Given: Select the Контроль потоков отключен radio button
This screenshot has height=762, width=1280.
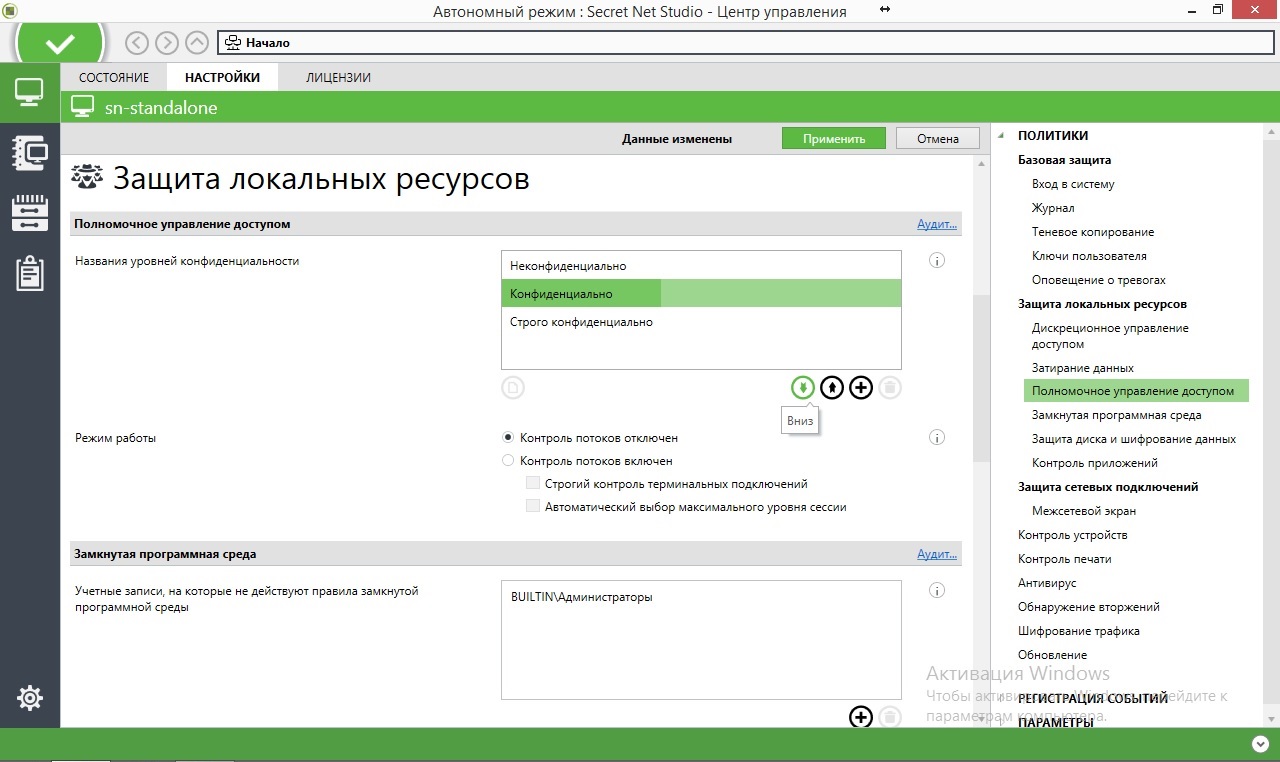Looking at the screenshot, I should [x=508, y=438].
